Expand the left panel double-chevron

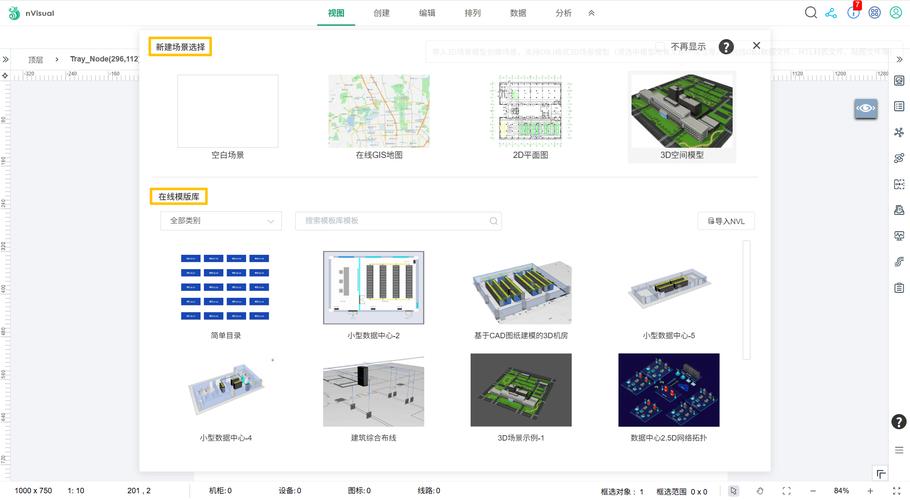click(x=6, y=59)
